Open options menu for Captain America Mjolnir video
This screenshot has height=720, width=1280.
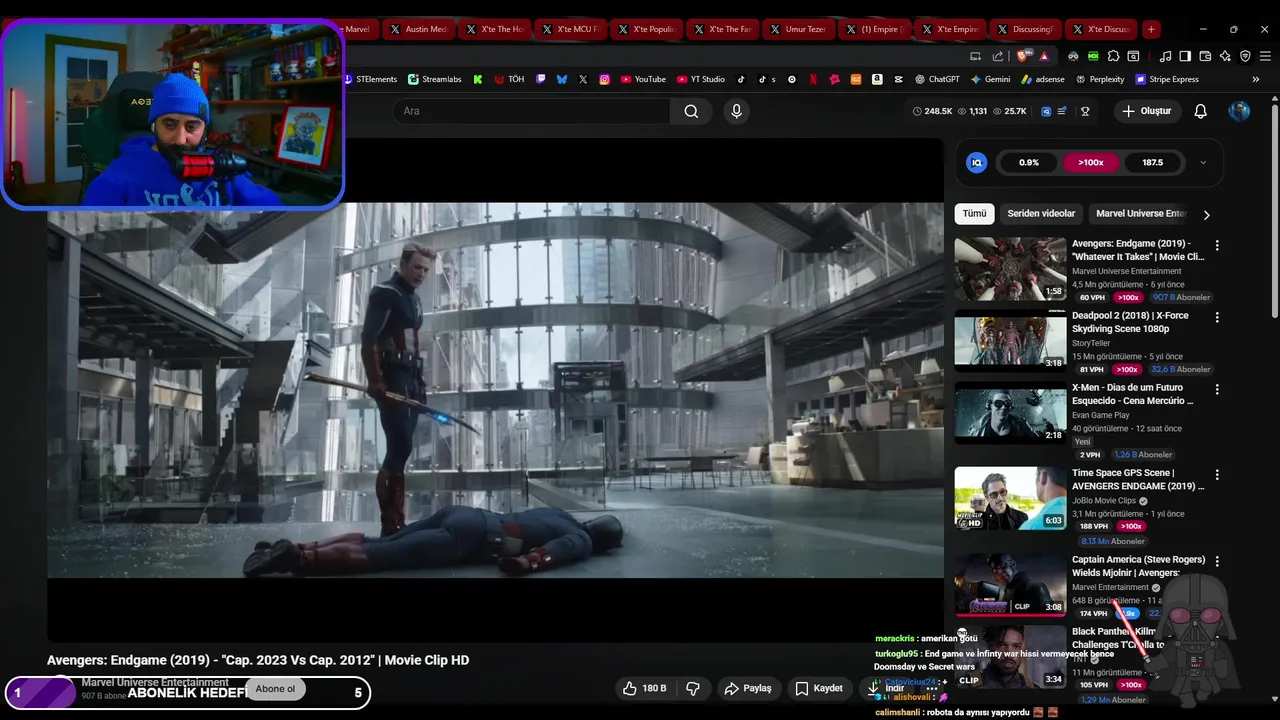click(x=1217, y=561)
